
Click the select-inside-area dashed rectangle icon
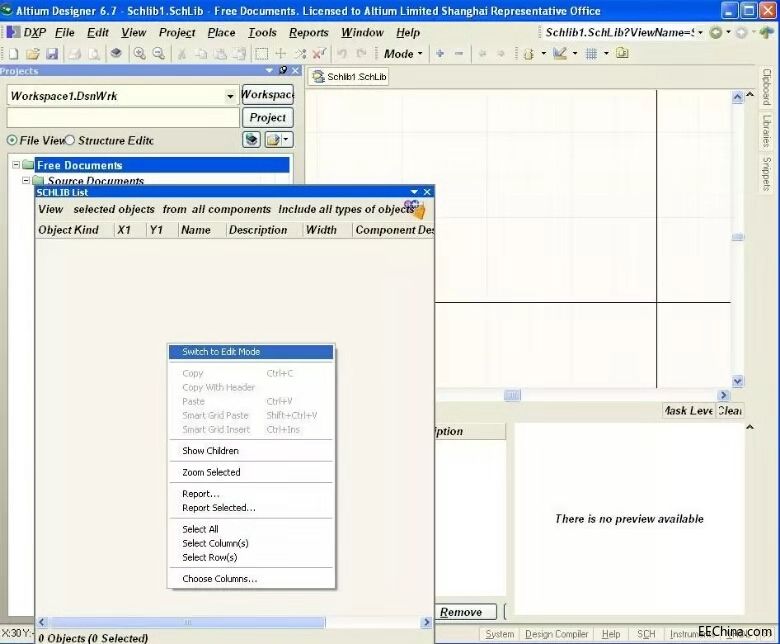pyautogui.click(x=262, y=54)
